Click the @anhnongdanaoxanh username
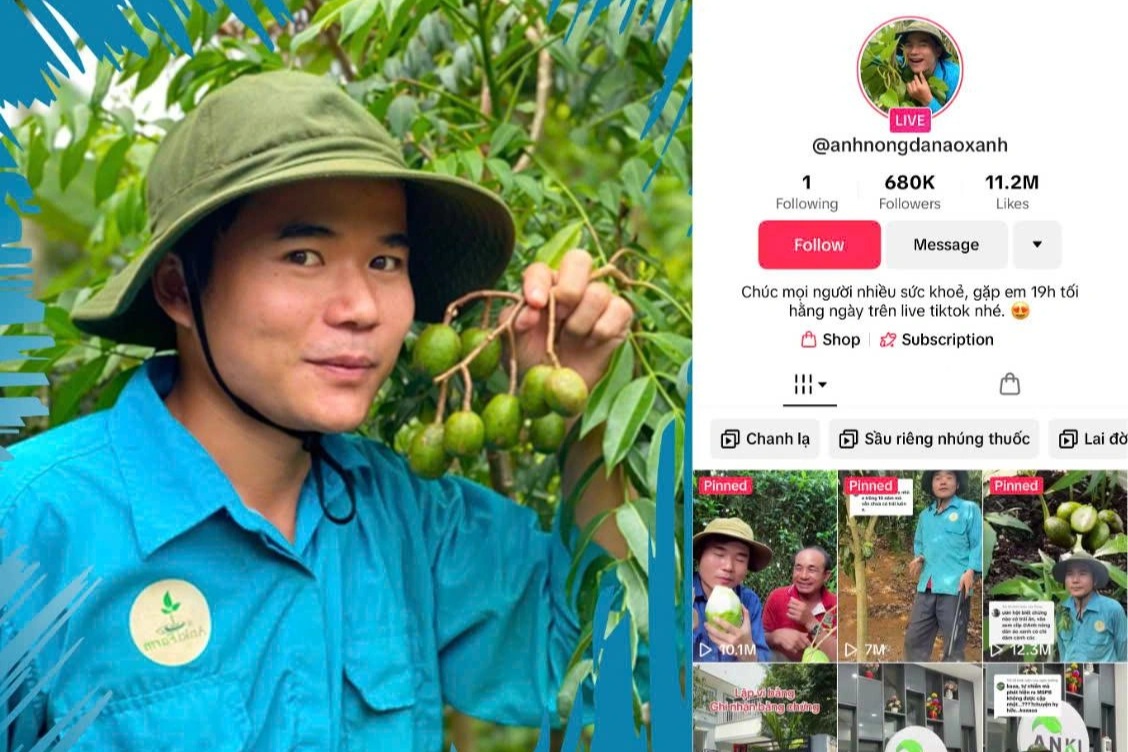The image size is (1128, 752). [909, 145]
